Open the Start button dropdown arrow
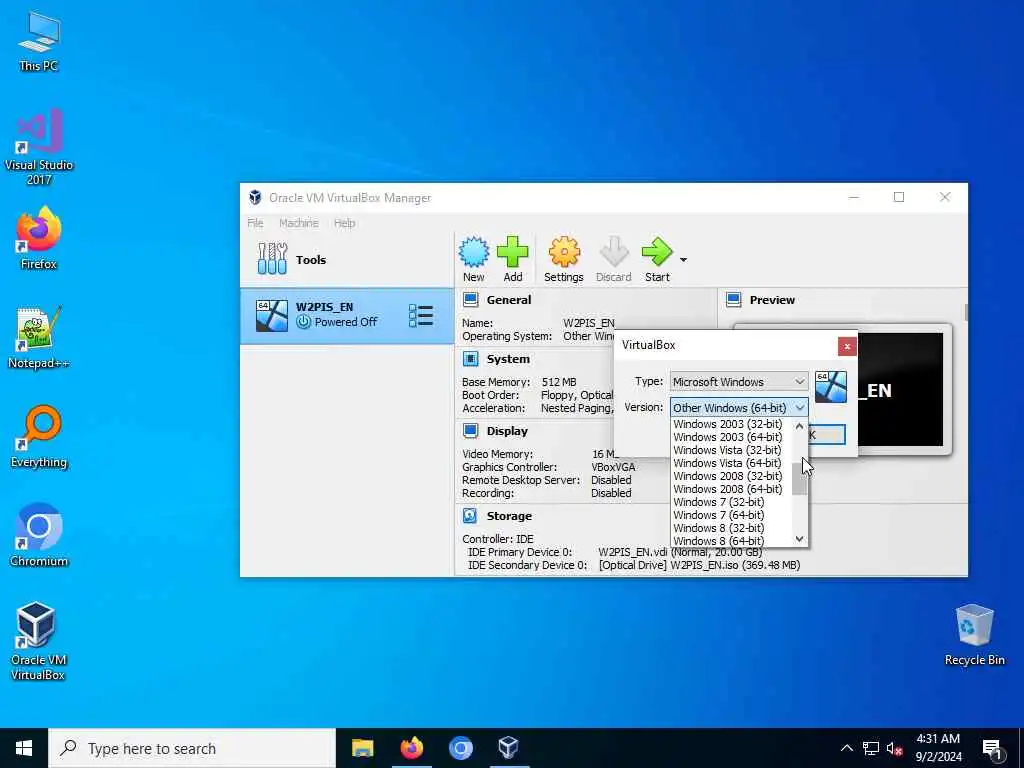1024x768 pixels. coord(683,260)
